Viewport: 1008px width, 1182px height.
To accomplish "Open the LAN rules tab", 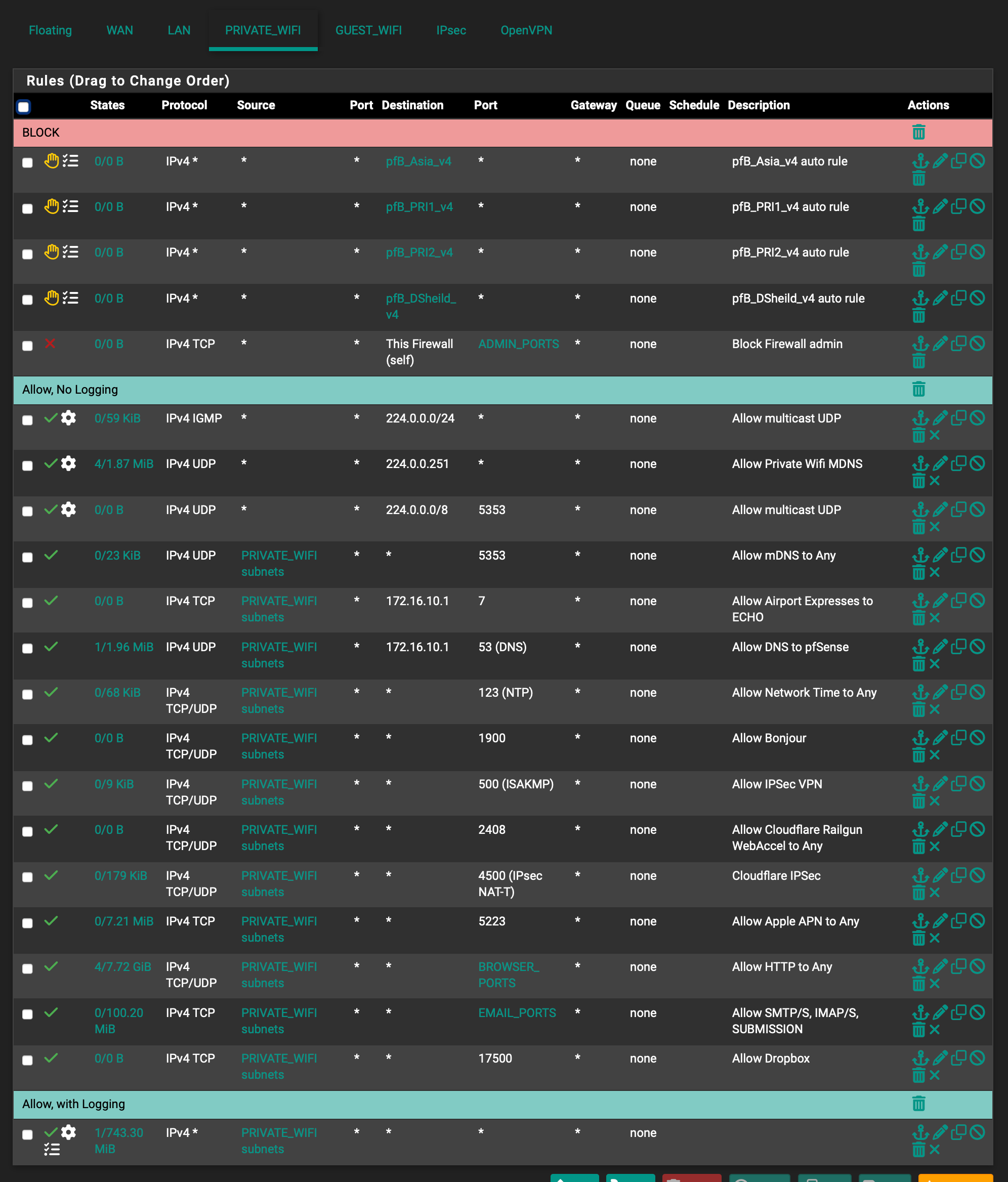I will coord(179,30).
